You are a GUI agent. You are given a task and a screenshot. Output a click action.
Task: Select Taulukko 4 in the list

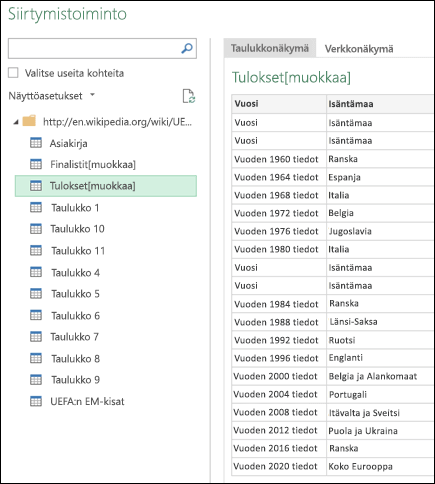pyautogui.click(x=75, y=272)
